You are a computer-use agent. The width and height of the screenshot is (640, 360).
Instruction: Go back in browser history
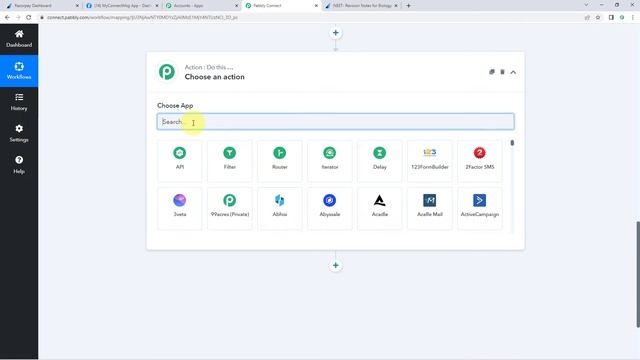pos(7,18)
